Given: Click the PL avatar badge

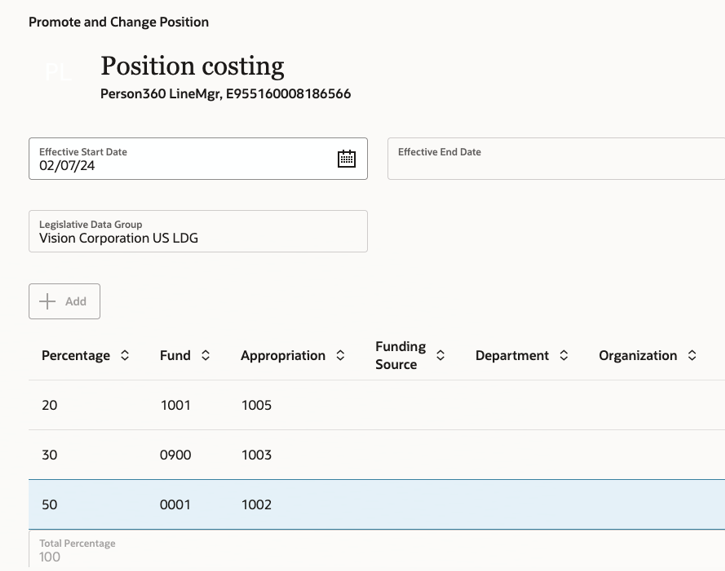Looking at the screenshot, I should [x=58, y=73].
